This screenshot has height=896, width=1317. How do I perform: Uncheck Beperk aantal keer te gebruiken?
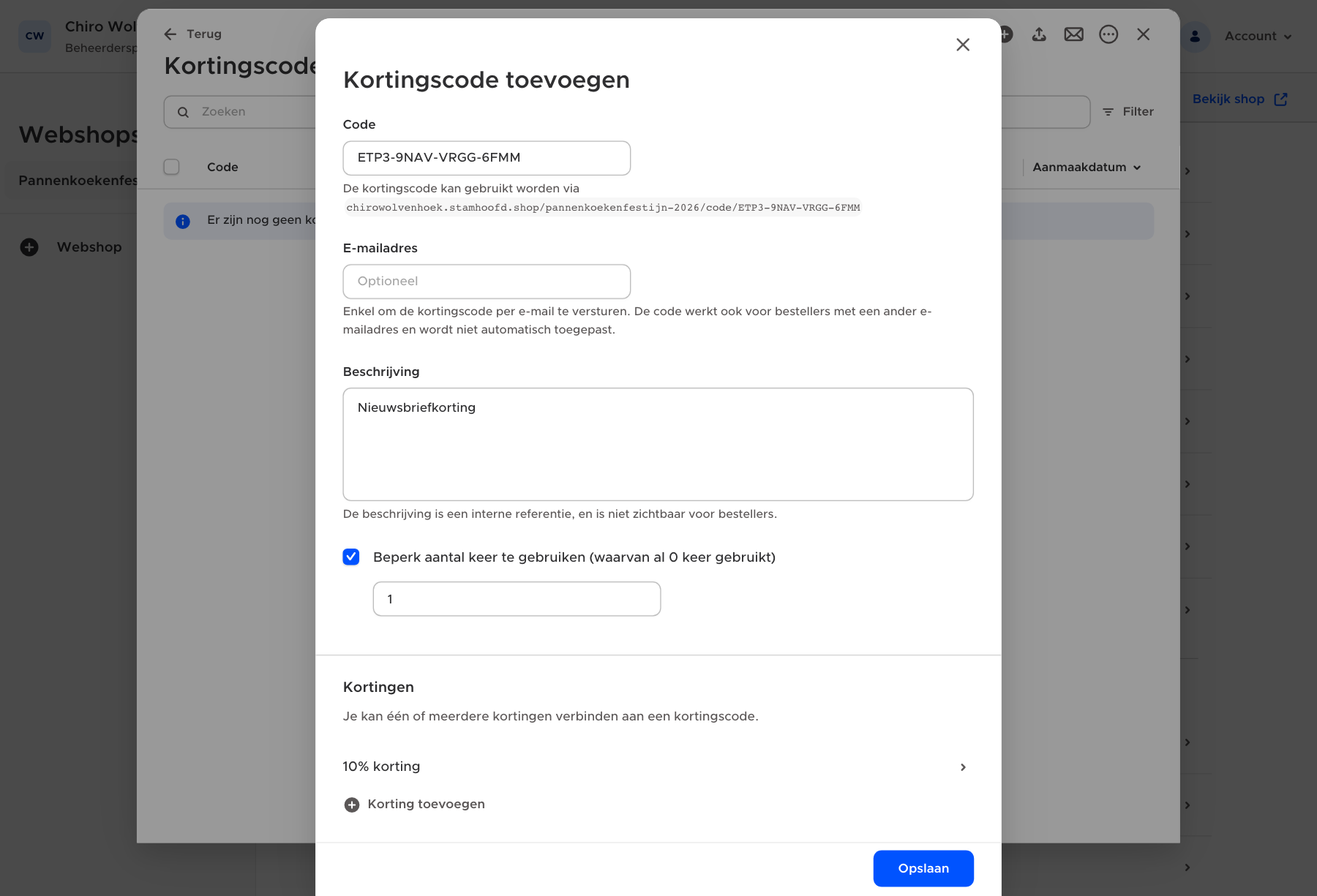point(351,557)
